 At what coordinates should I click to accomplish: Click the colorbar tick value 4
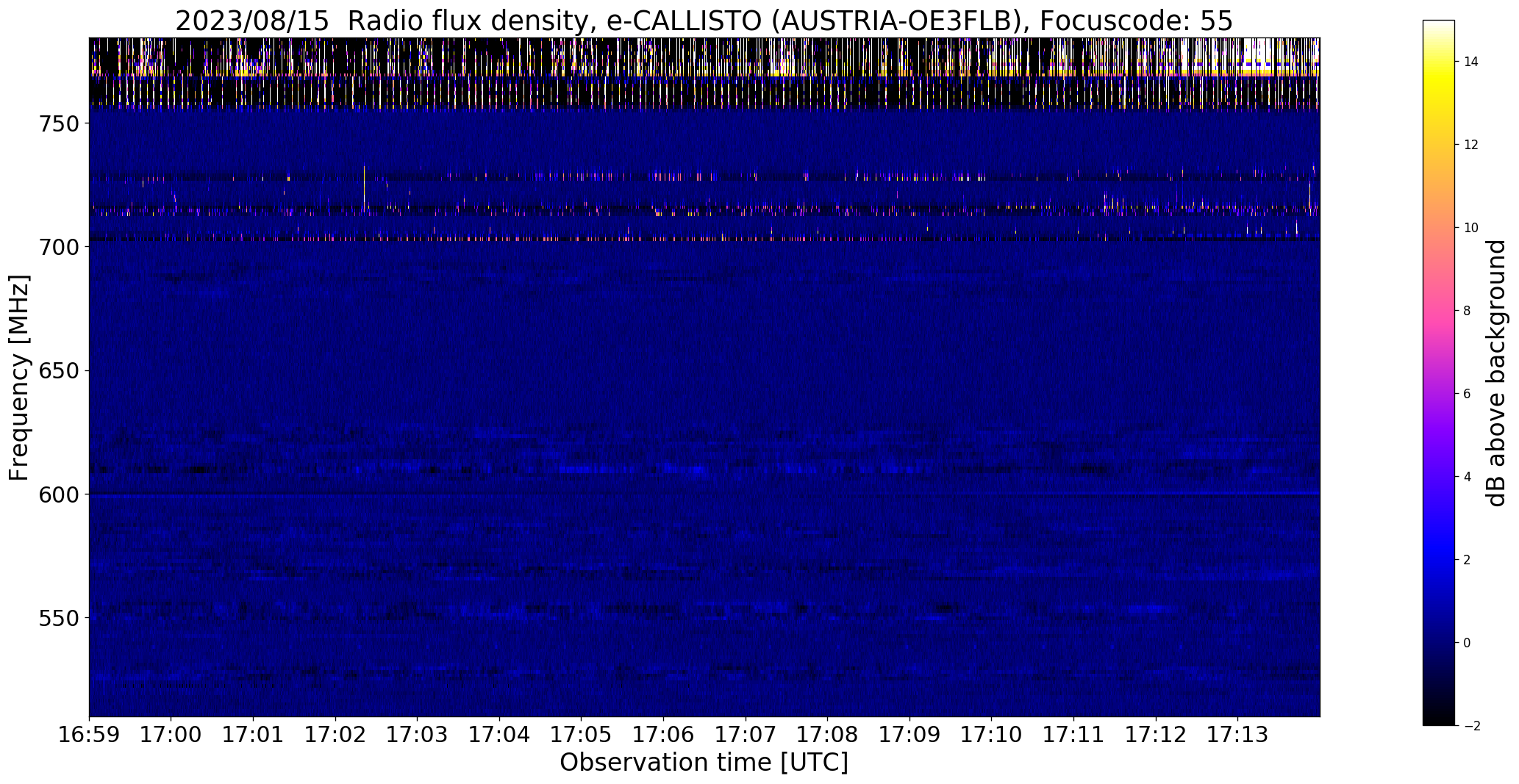(1468, 477)
